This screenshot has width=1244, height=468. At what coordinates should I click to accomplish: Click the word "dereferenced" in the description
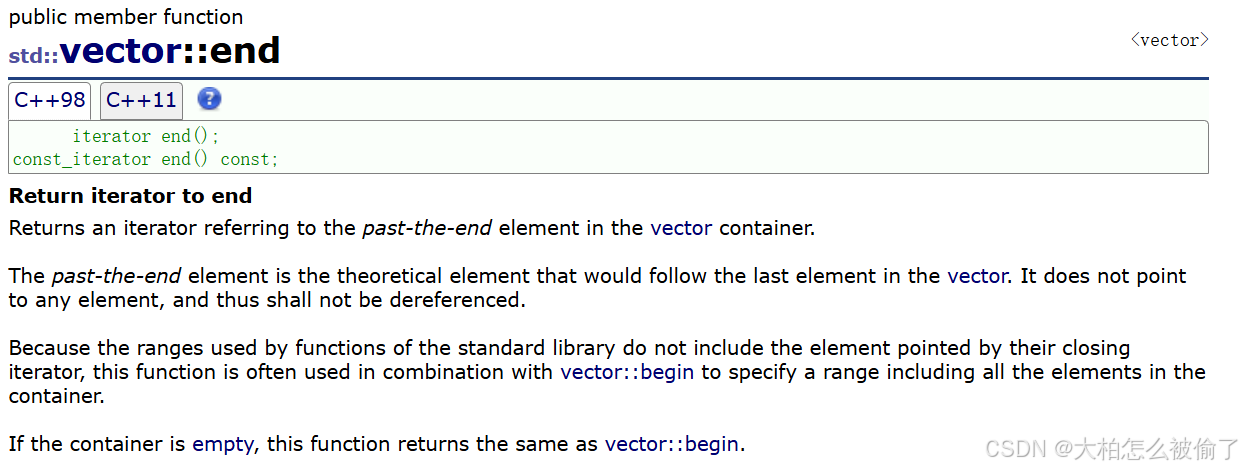pyautogui.click(x=462, y=300)
